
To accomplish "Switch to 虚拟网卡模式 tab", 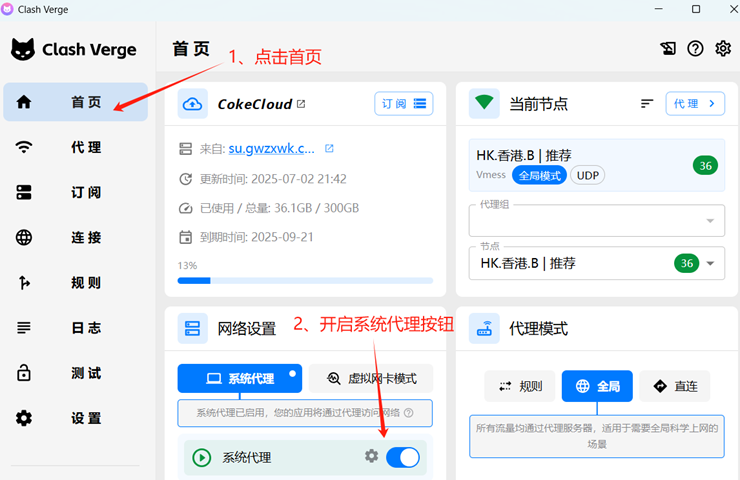I will tap(371, 379).
